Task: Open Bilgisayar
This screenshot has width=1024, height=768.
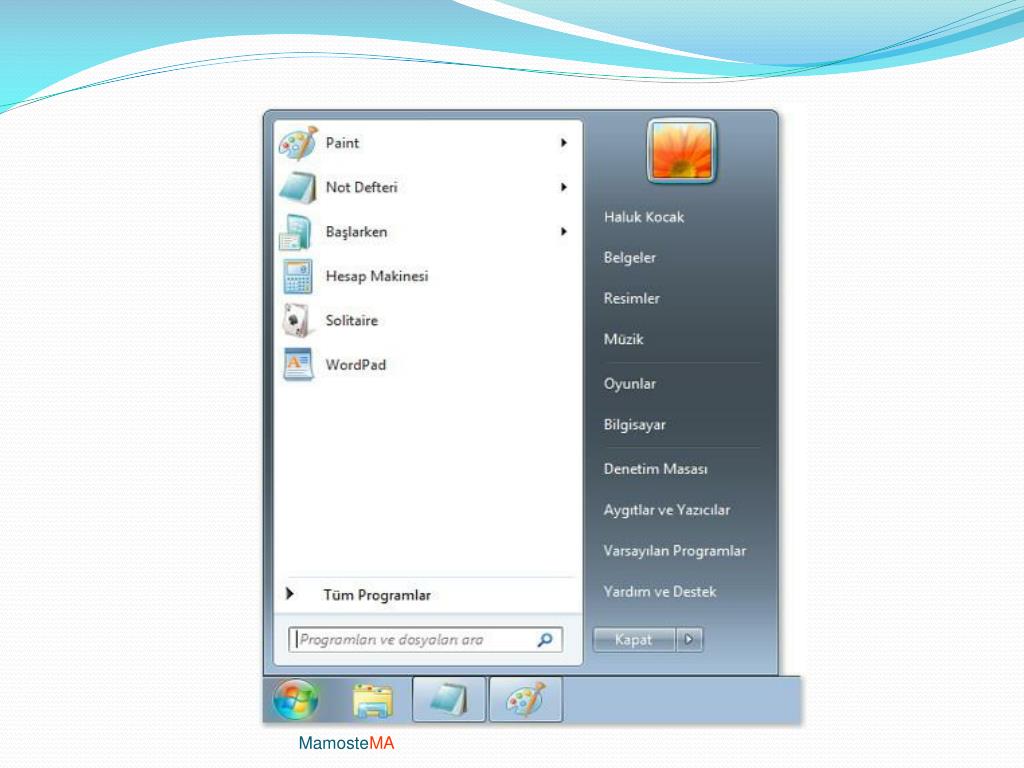Action: point(635,424)
